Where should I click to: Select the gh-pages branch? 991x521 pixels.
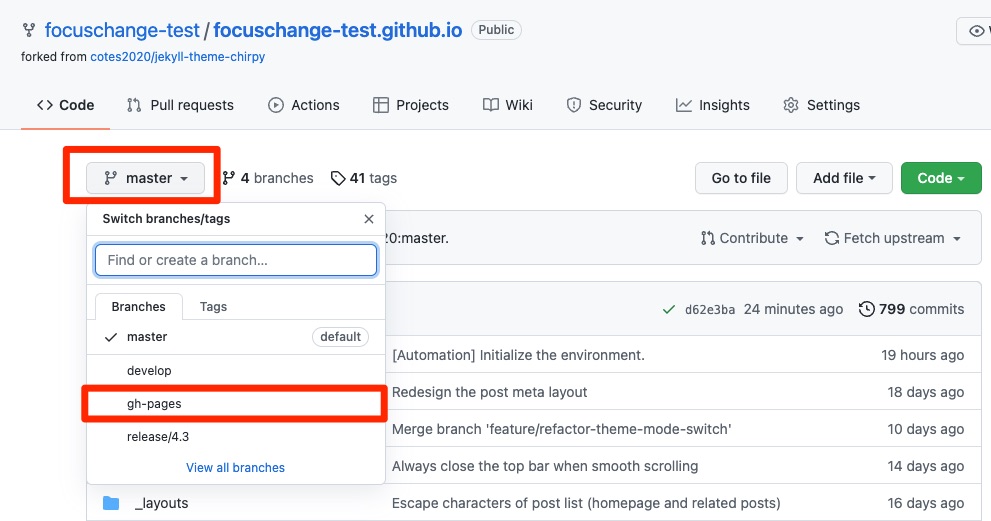click(154, 404)
